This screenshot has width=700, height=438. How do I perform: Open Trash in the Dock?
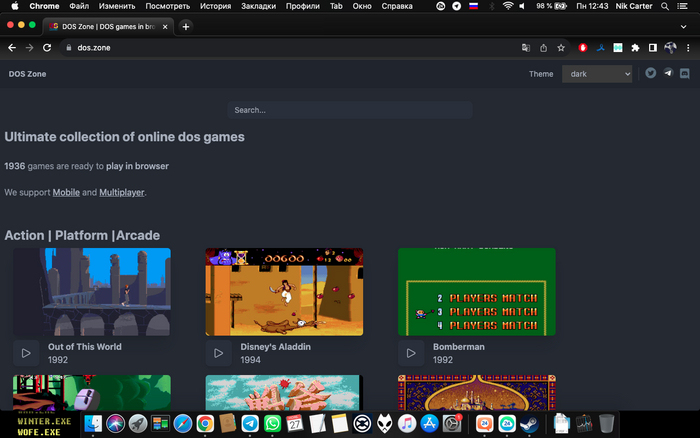pos(606,423)
